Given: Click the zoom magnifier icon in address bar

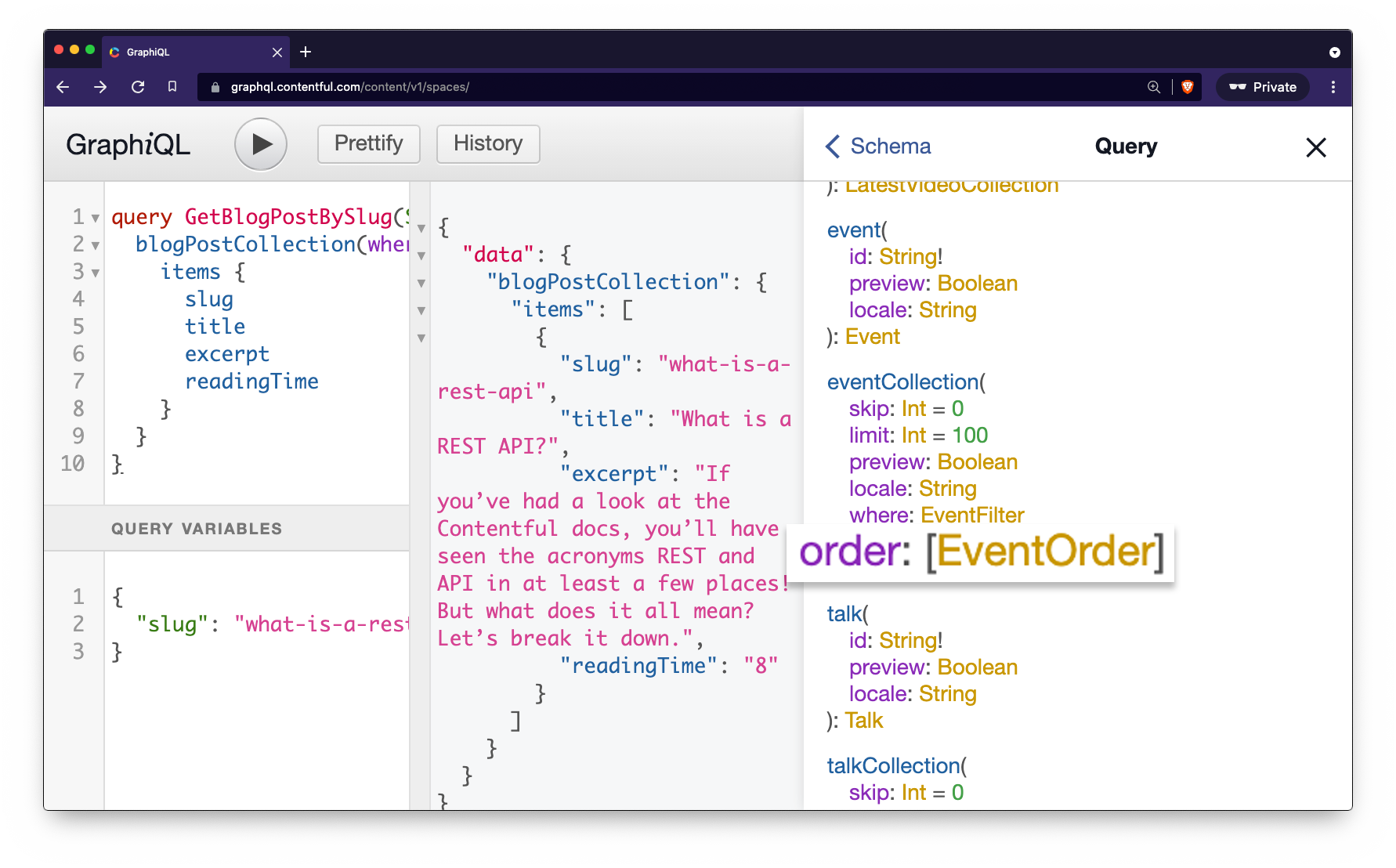Looking at the screenshot, I should (1154, 87).
